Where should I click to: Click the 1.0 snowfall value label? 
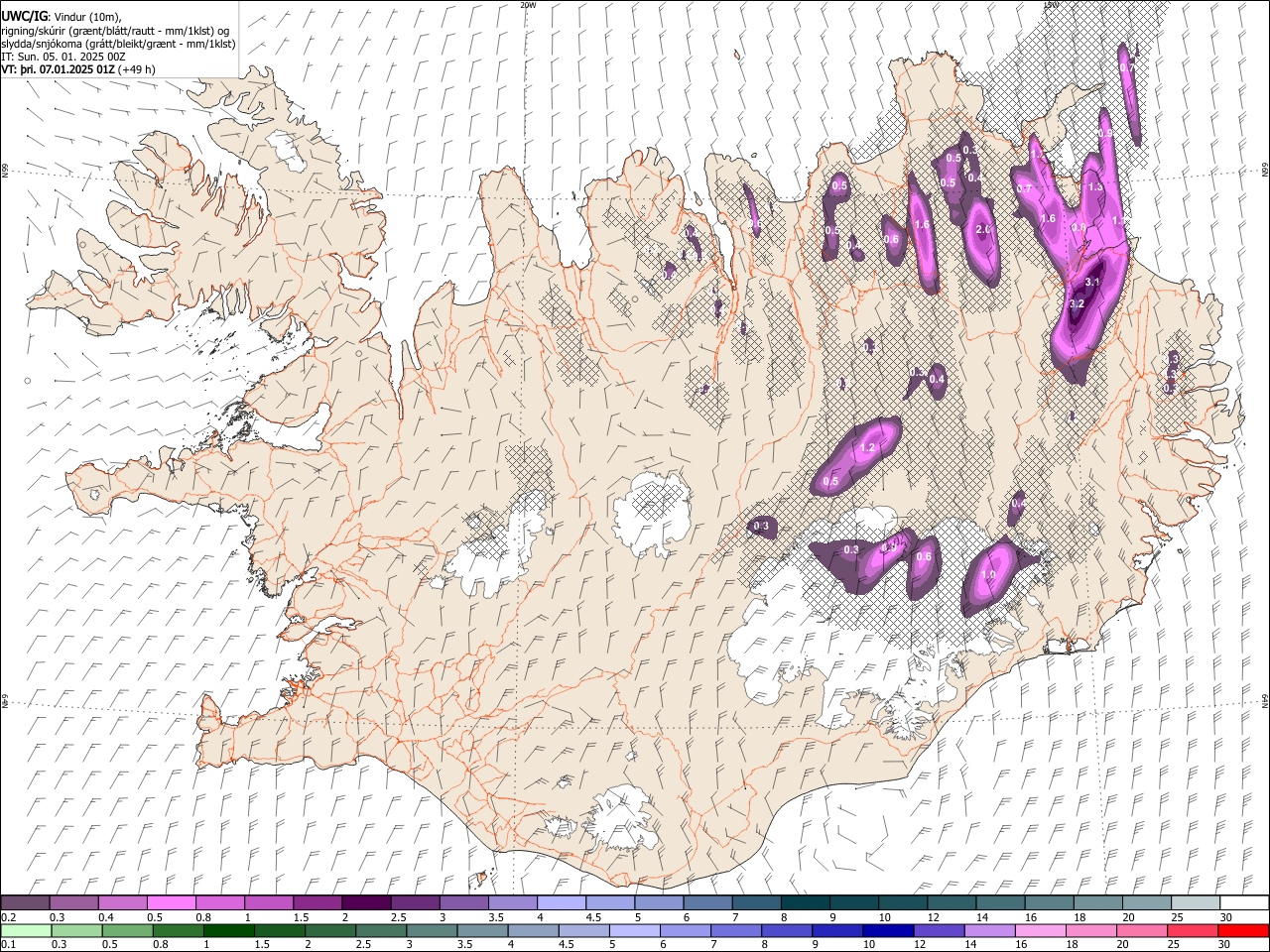(x=988, y=575)
